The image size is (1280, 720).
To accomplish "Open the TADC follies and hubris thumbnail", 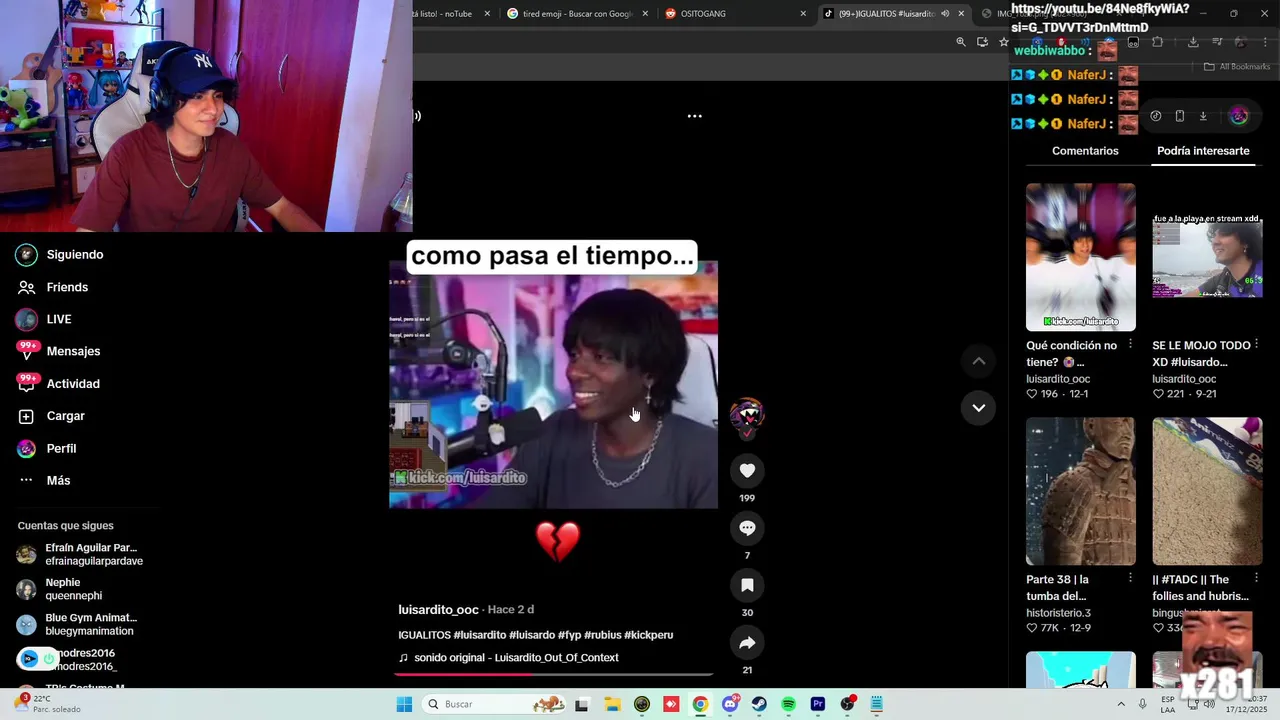I will [x=1207, y=491].
